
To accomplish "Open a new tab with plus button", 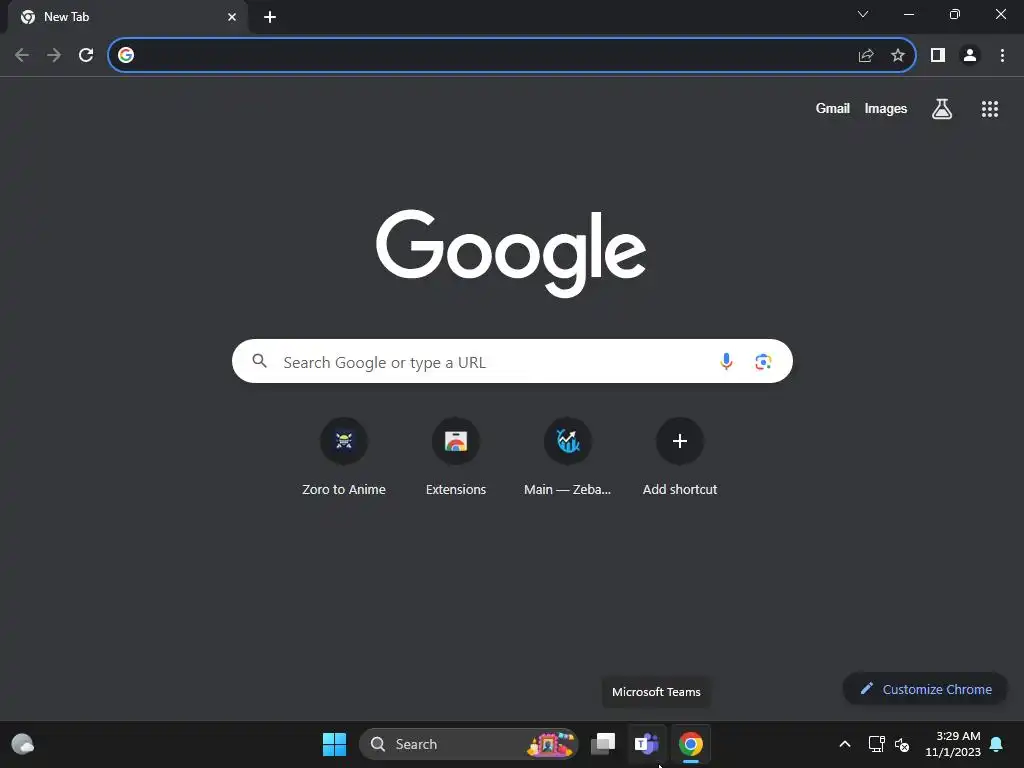I will [270, 17].
